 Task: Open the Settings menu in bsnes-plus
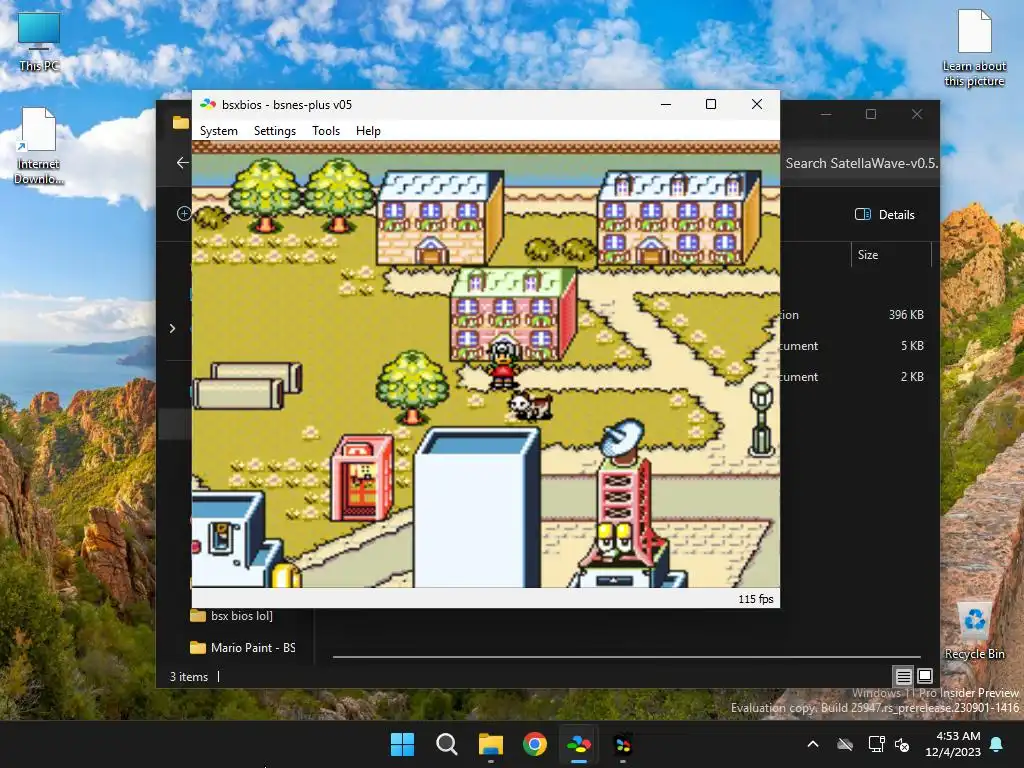(x=274, y=131)
